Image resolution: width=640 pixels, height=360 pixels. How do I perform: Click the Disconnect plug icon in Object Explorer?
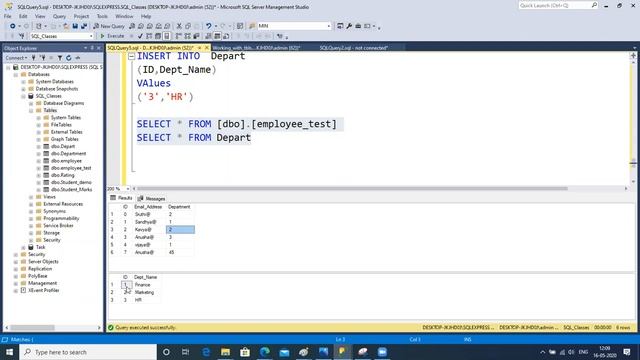42,58
